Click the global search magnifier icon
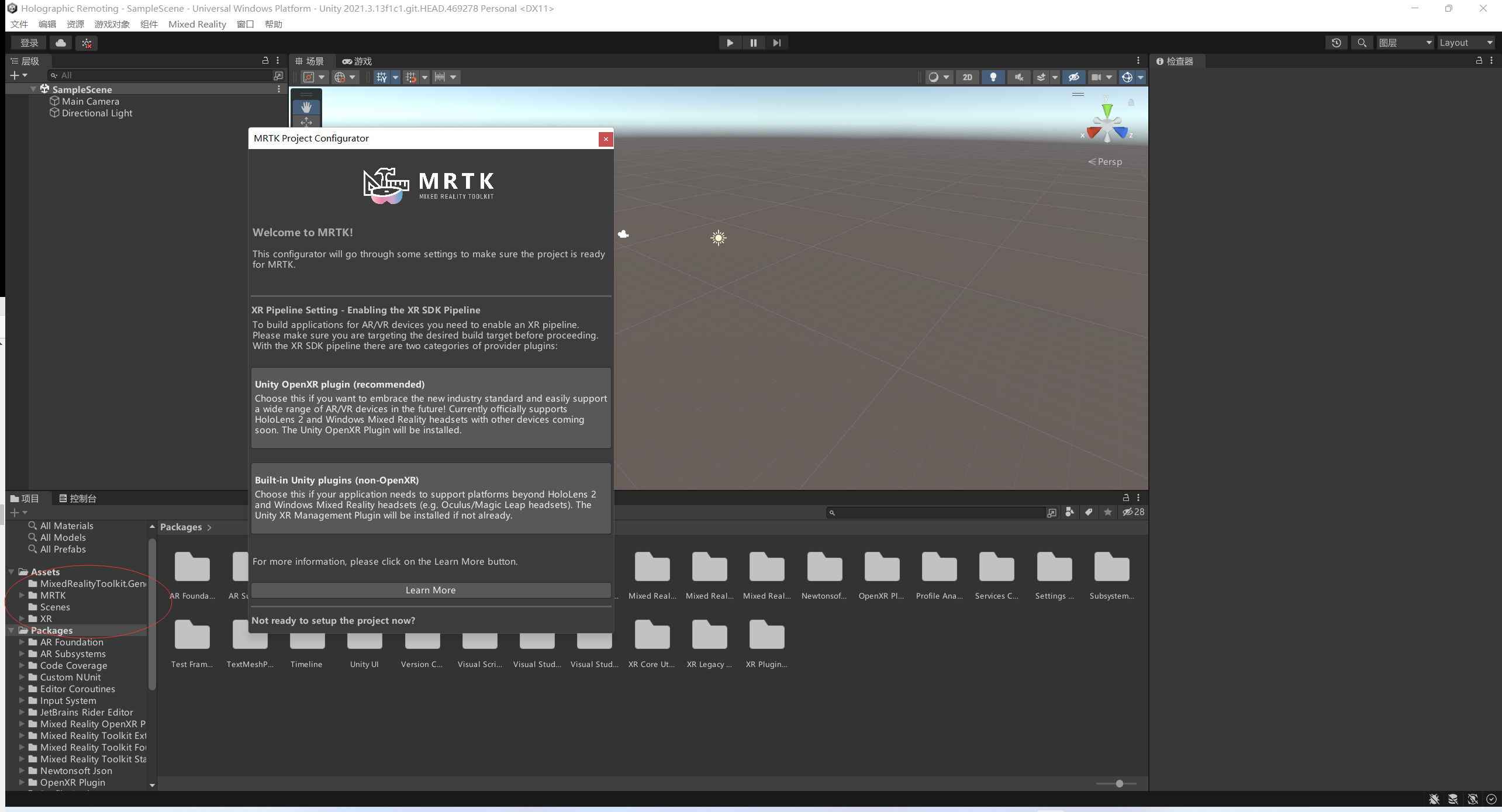This screenshot has width=1502, height=812. click(1362, 43)
